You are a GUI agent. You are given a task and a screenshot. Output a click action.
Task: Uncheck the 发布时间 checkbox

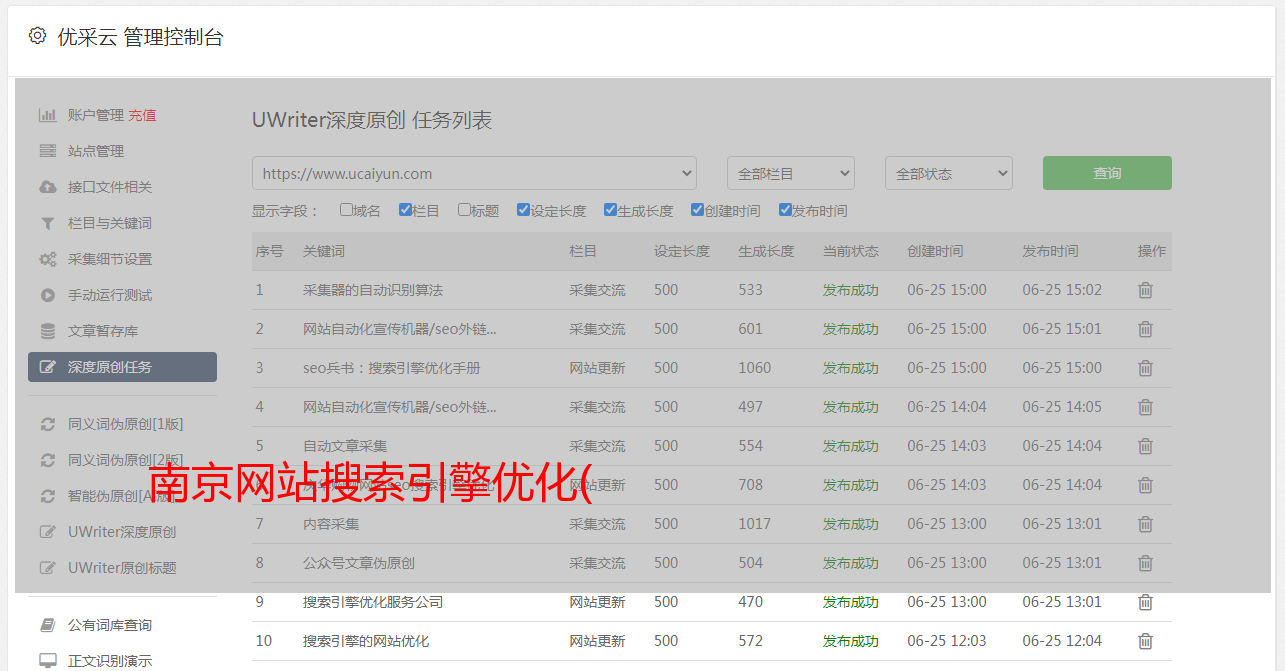click(x=785, y=210)
